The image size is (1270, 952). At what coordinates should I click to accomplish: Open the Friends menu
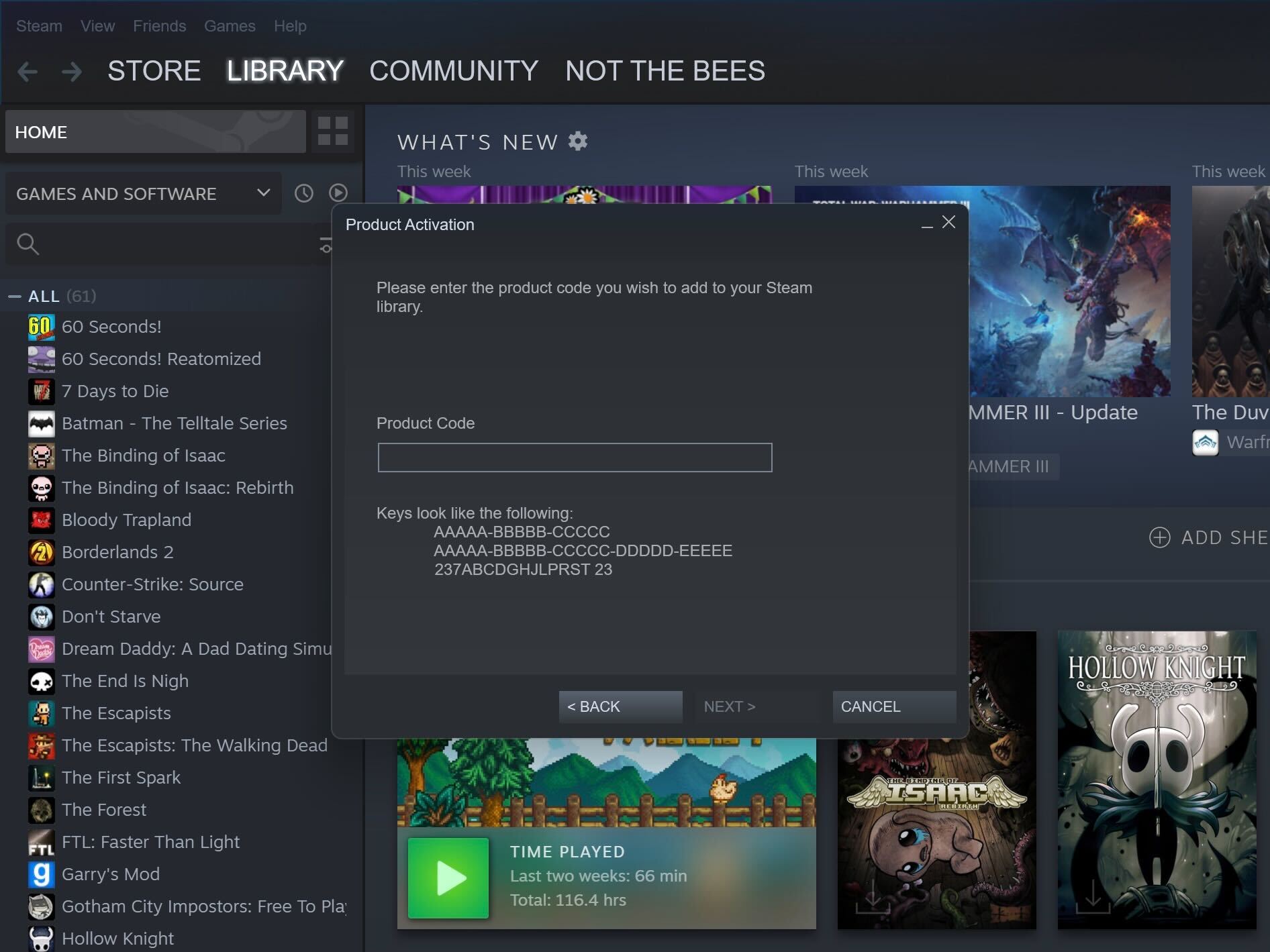[159, 25]
